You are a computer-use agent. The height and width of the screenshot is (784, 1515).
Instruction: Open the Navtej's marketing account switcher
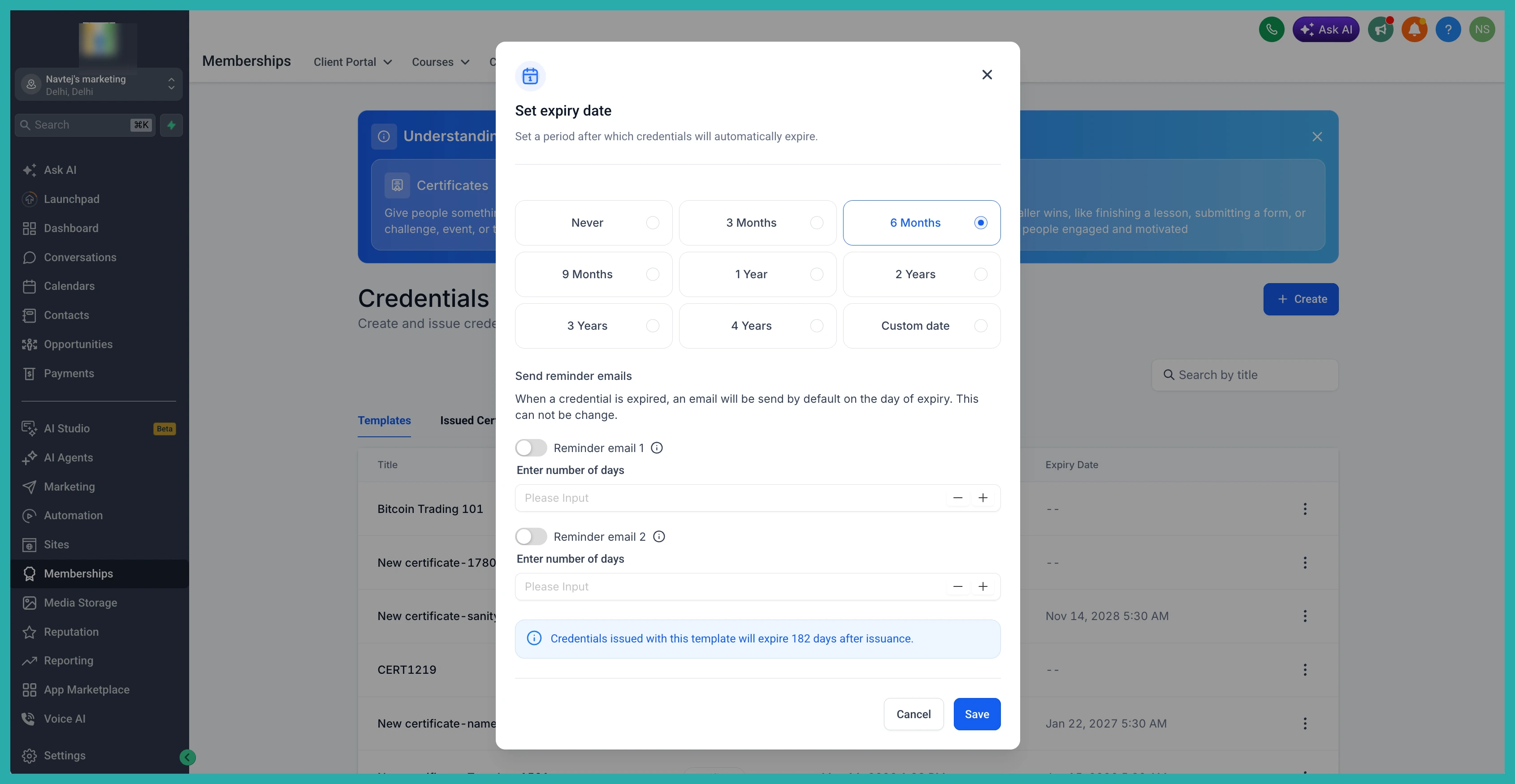99,84
